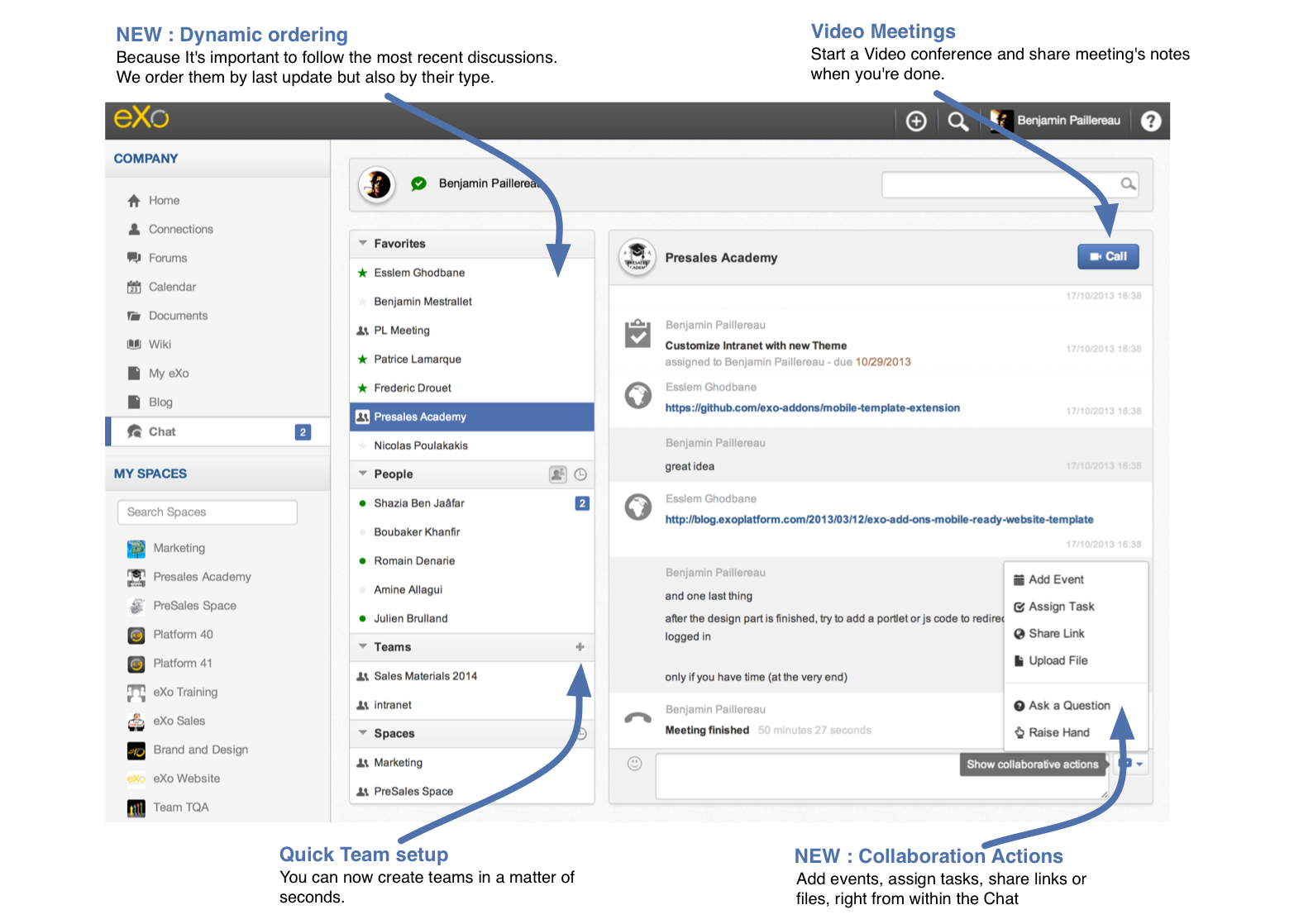This screenshot has width=1294, height=924.
Task: Open eXo Sales space
Action: click(x=179, y=722)
